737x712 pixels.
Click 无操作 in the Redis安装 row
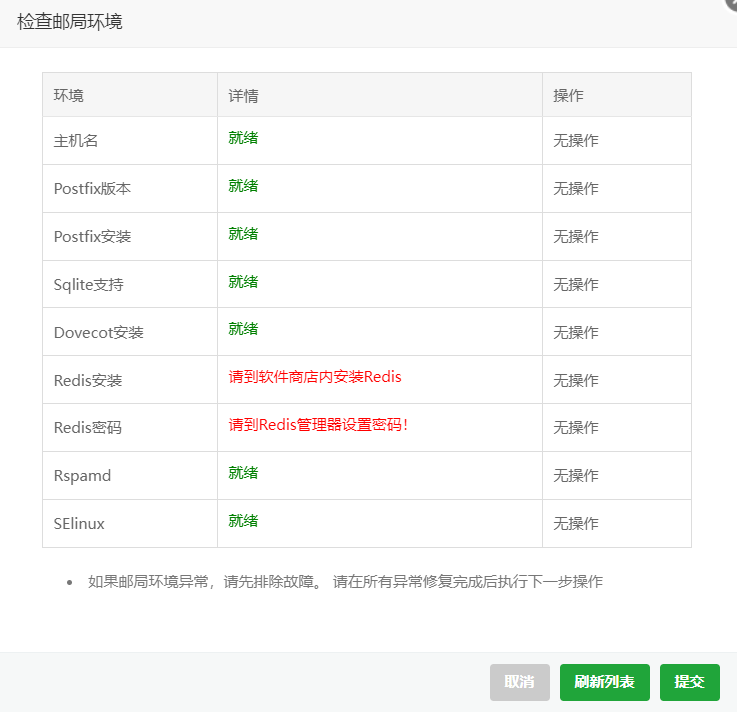pyautogui.click(x=576, y=380)
